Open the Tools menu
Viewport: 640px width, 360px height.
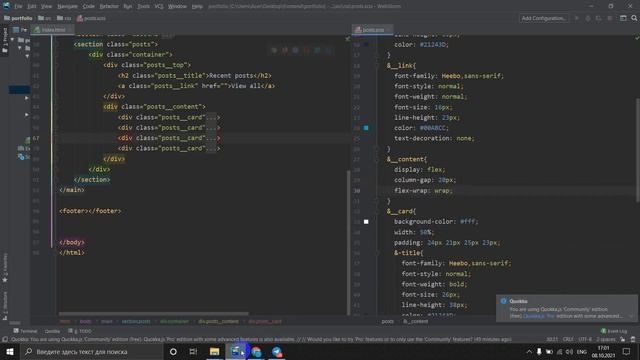click(143, 6)
